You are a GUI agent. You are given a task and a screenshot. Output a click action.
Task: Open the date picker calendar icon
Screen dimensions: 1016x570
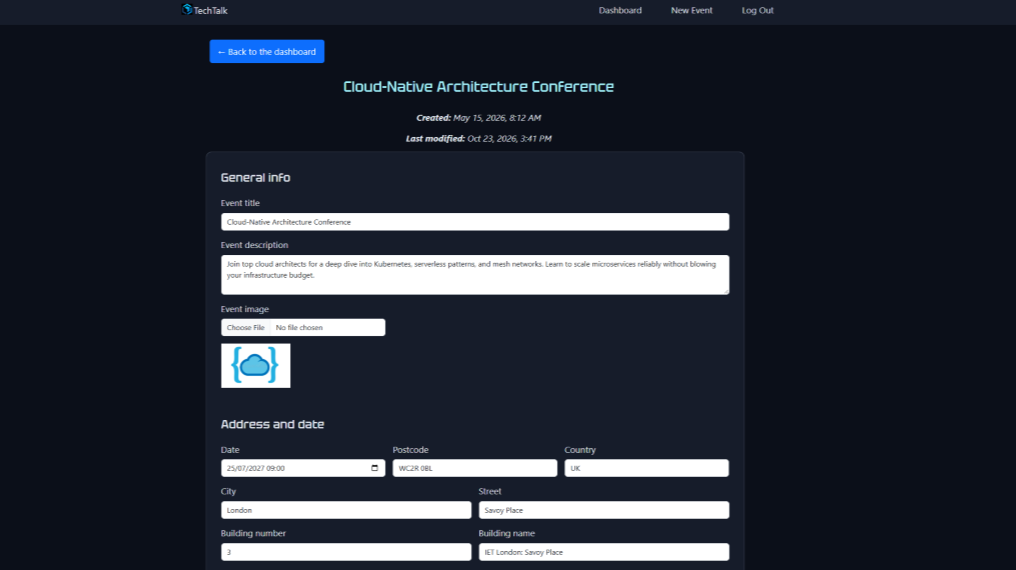pyautogui.click(x=375, y=468)
